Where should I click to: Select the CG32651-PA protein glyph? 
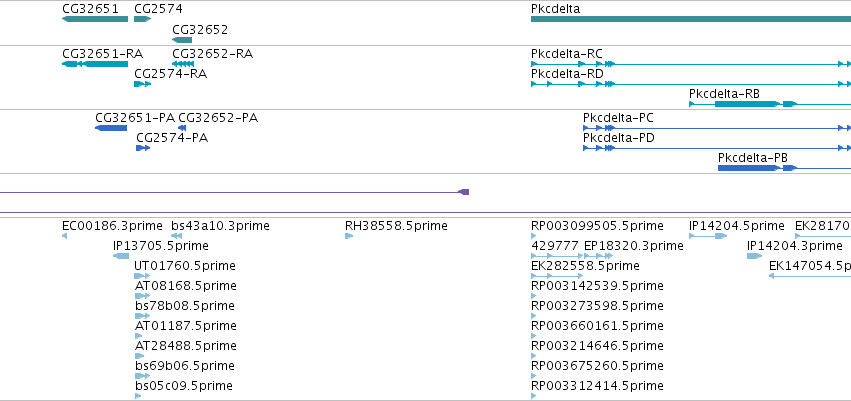point(111,128)
